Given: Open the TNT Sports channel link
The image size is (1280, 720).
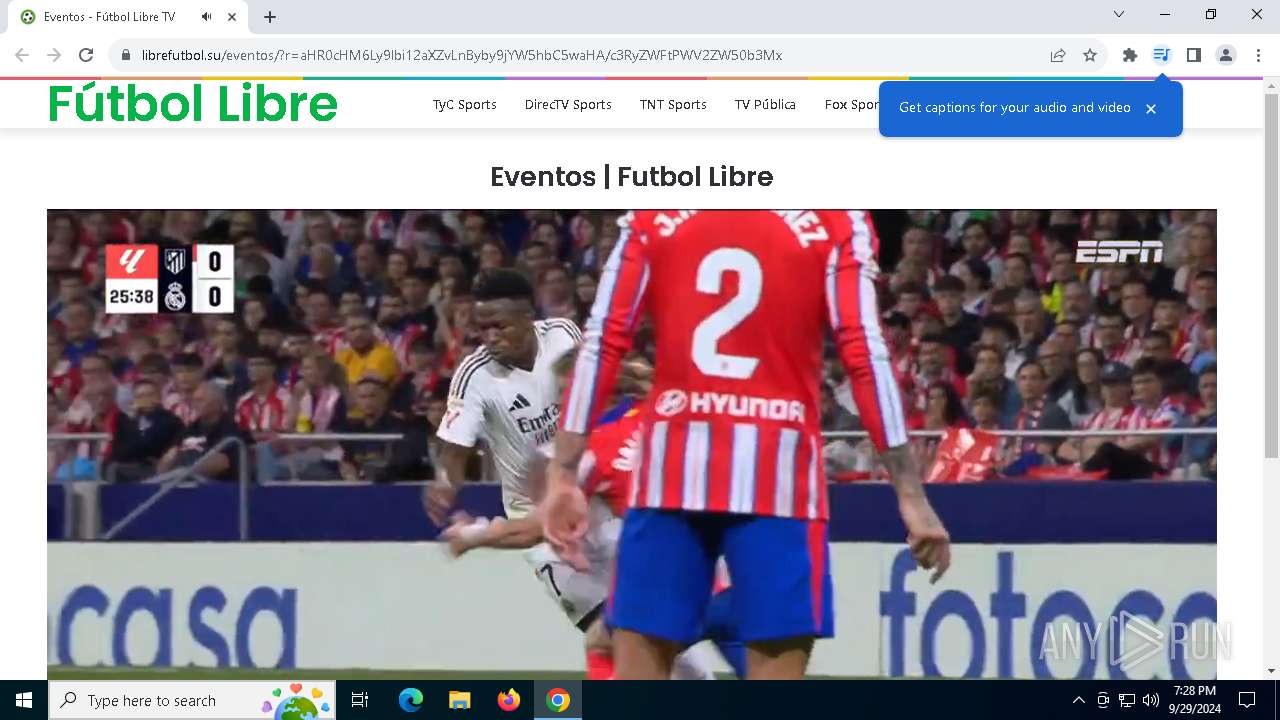Looking at the screenshot, I should [x=673, y=104].
